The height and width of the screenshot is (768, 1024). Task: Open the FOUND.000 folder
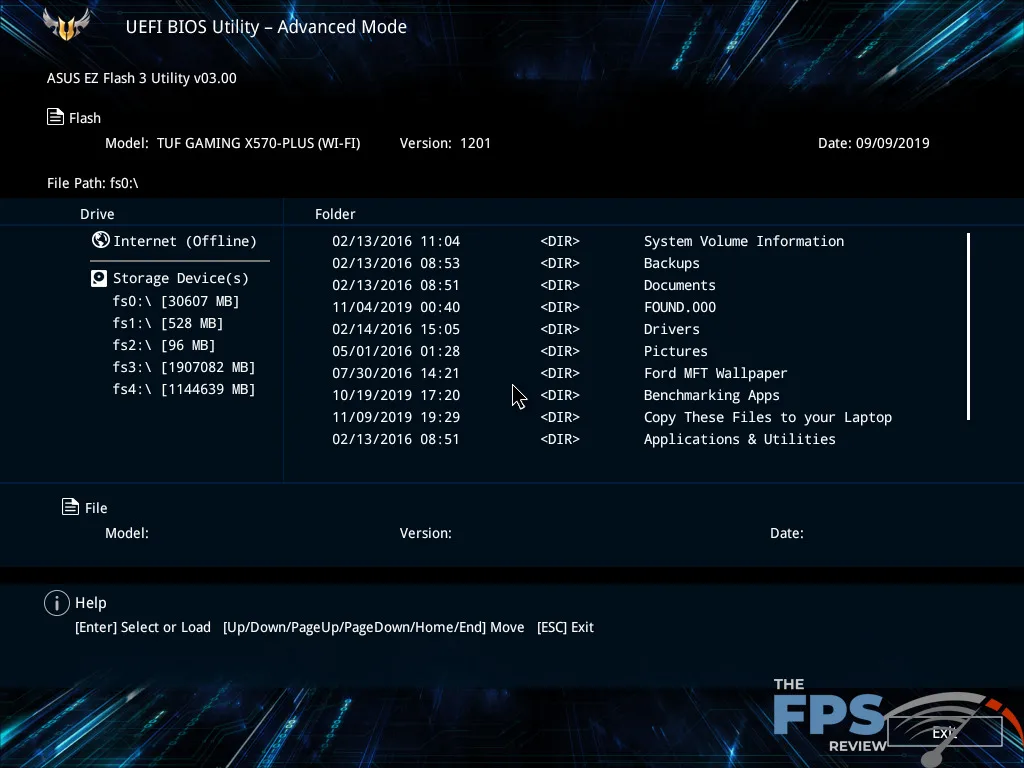(x=679, y=307)
